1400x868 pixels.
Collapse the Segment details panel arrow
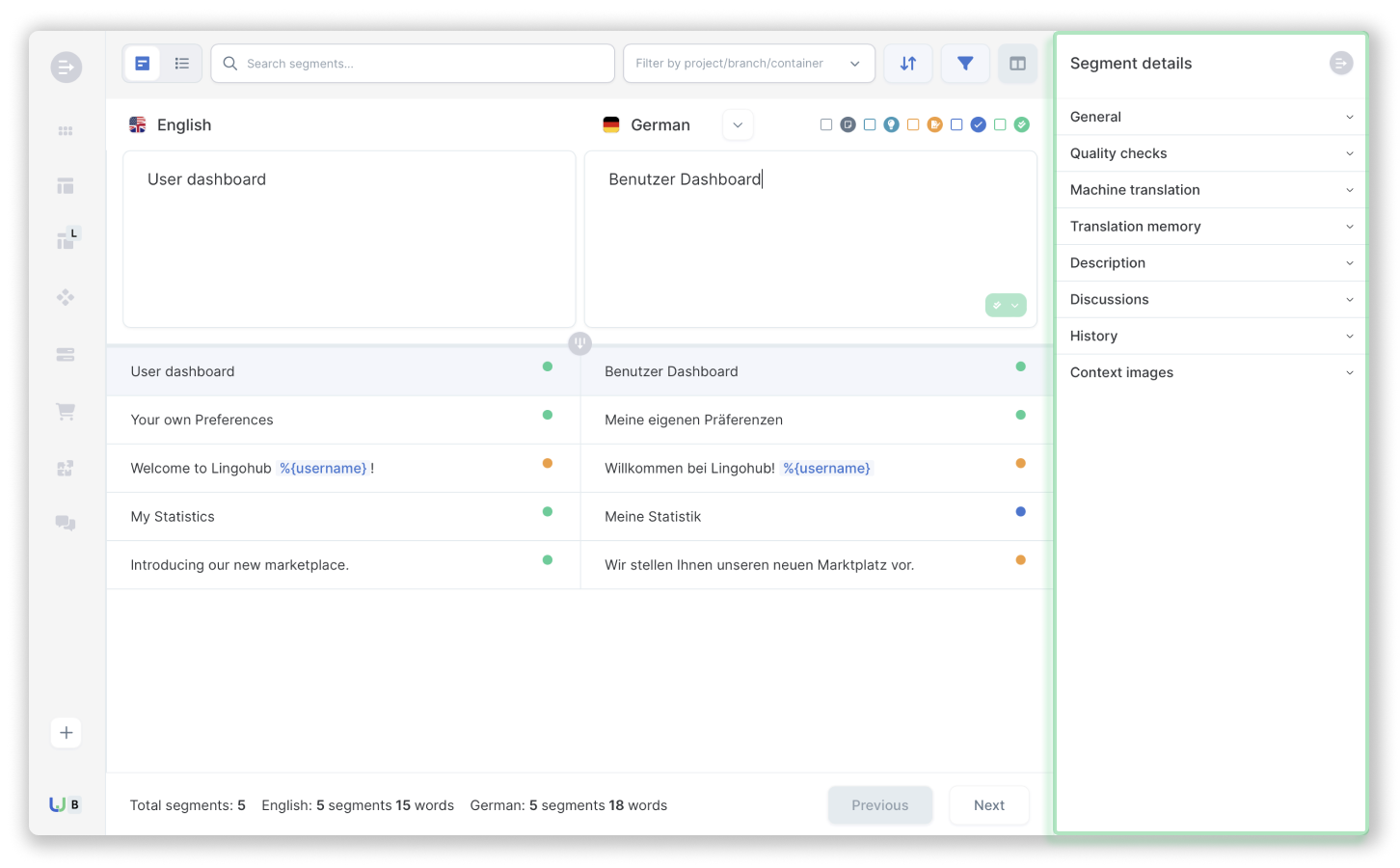tap(1341, 64)
